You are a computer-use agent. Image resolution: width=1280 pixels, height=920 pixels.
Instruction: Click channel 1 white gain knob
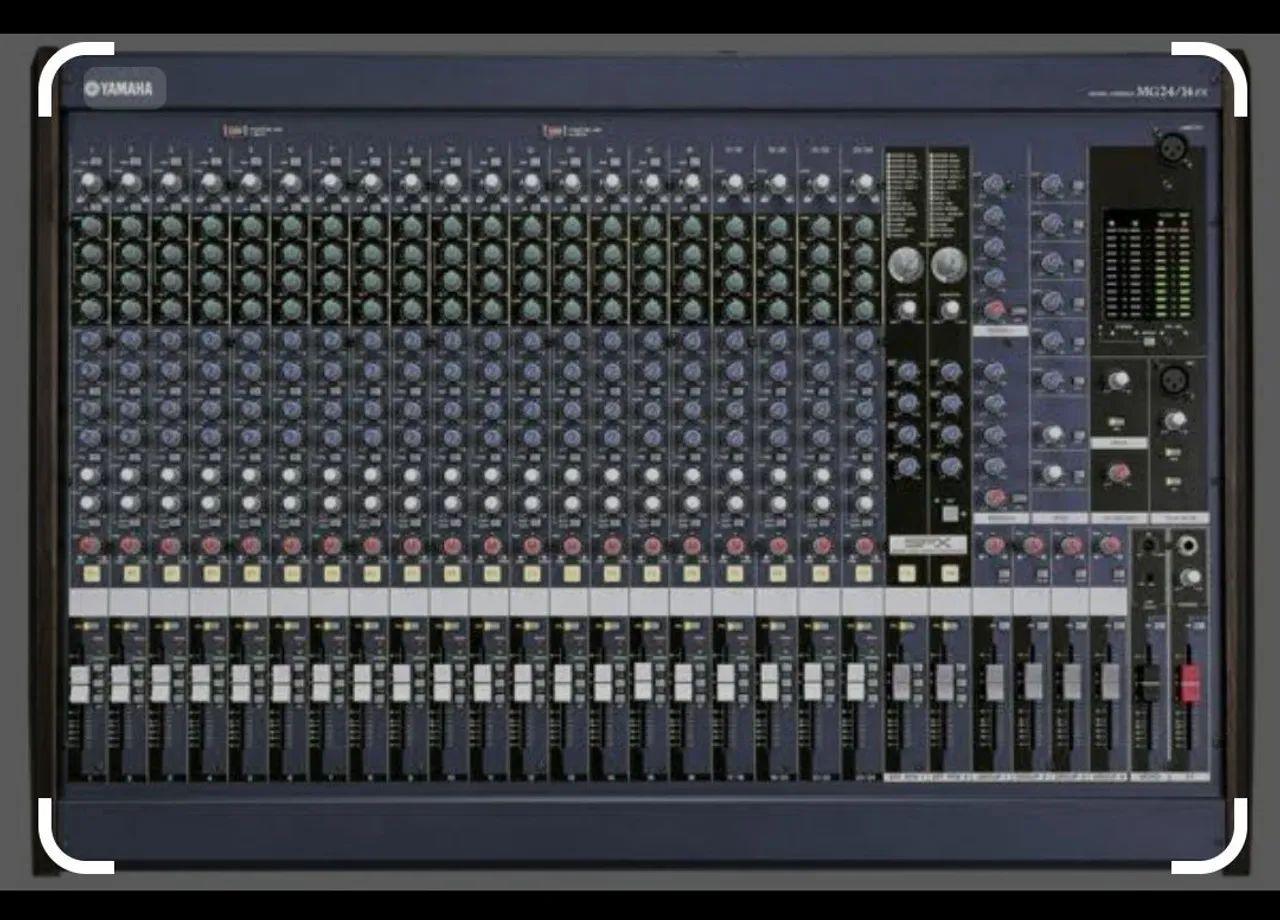pyautogui.click(x=90, y=182)
